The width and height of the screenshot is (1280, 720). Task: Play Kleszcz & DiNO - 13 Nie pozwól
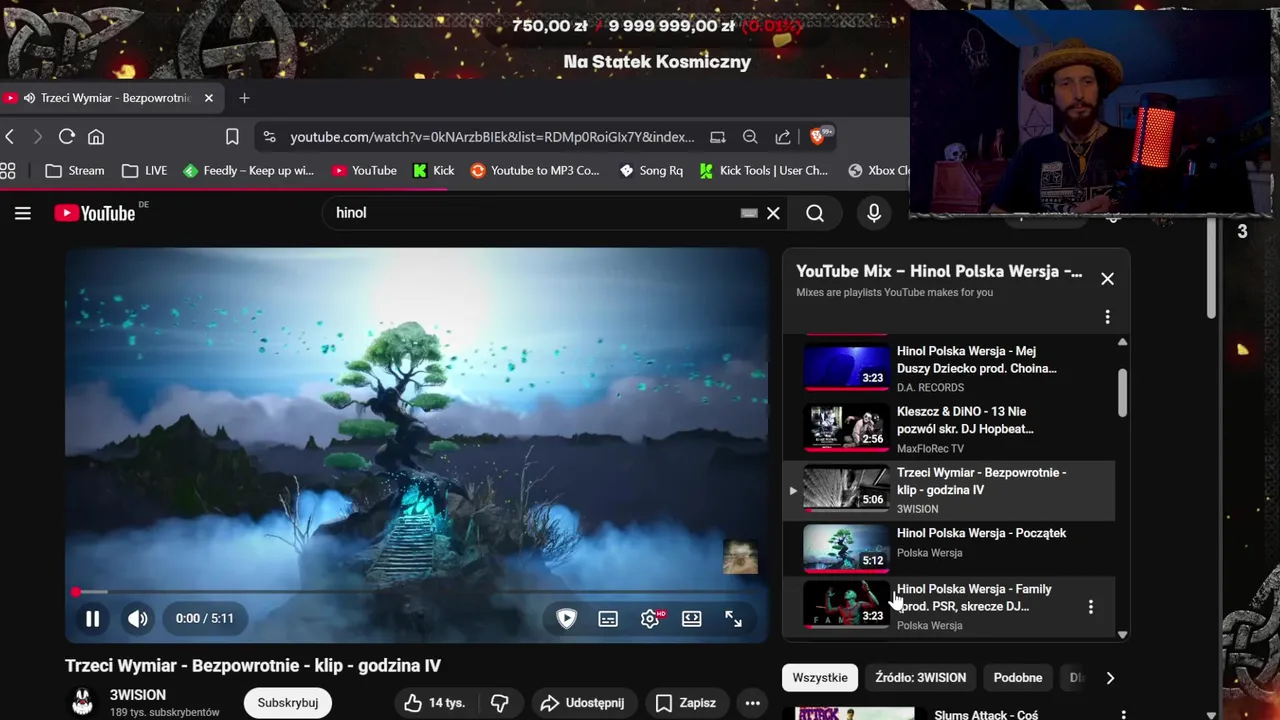(x=948, y=429)
